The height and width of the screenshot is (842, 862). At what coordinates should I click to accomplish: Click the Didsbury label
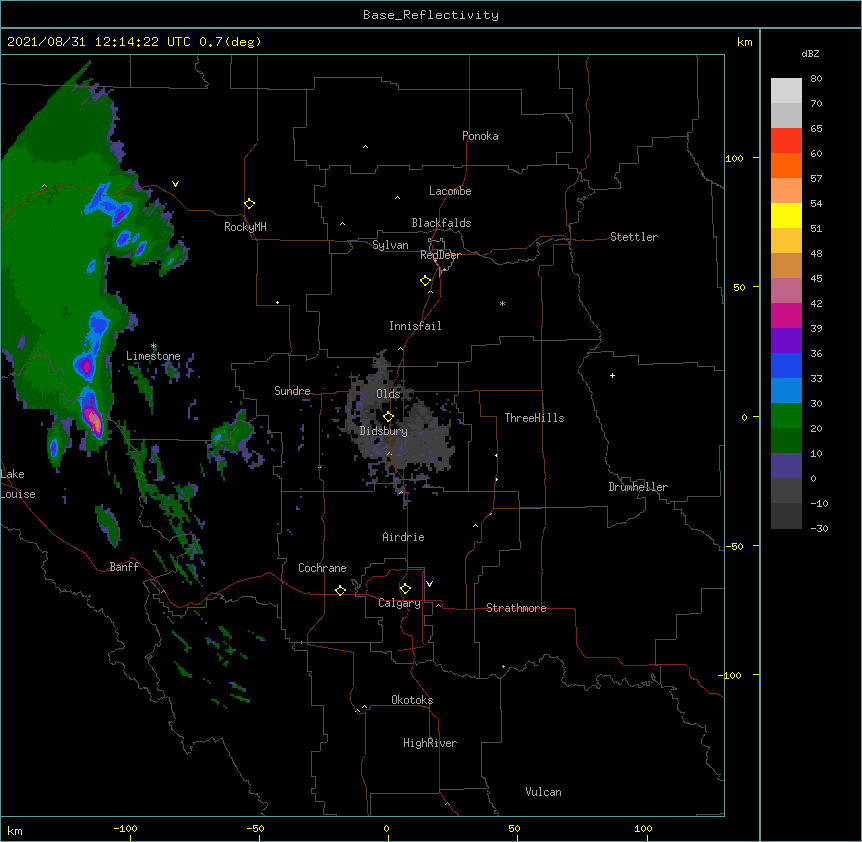coord(384,431)
